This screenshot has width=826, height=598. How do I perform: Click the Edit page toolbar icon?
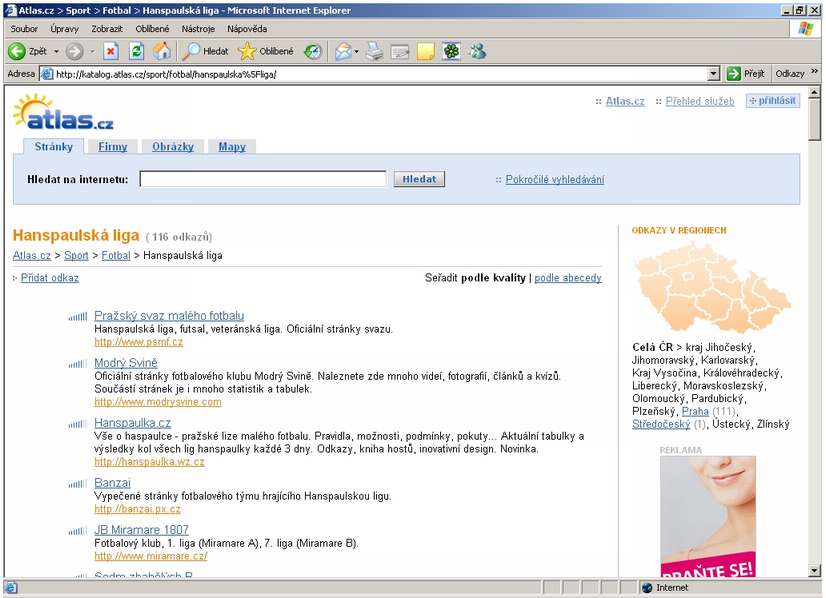pos(400,51)
